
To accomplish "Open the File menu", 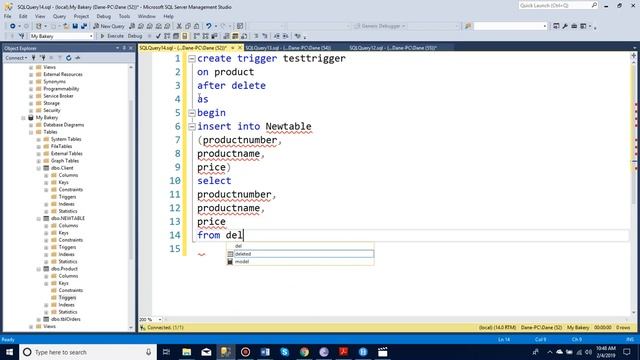I will (7, 16).
